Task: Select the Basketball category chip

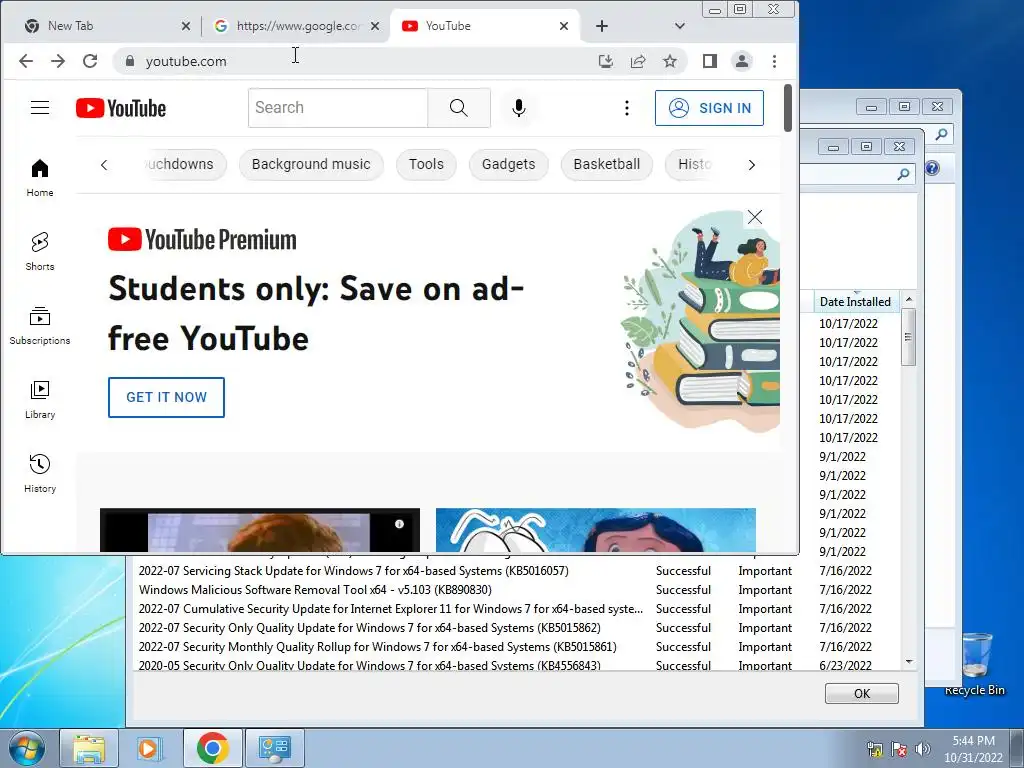Action: coord(607,165)
